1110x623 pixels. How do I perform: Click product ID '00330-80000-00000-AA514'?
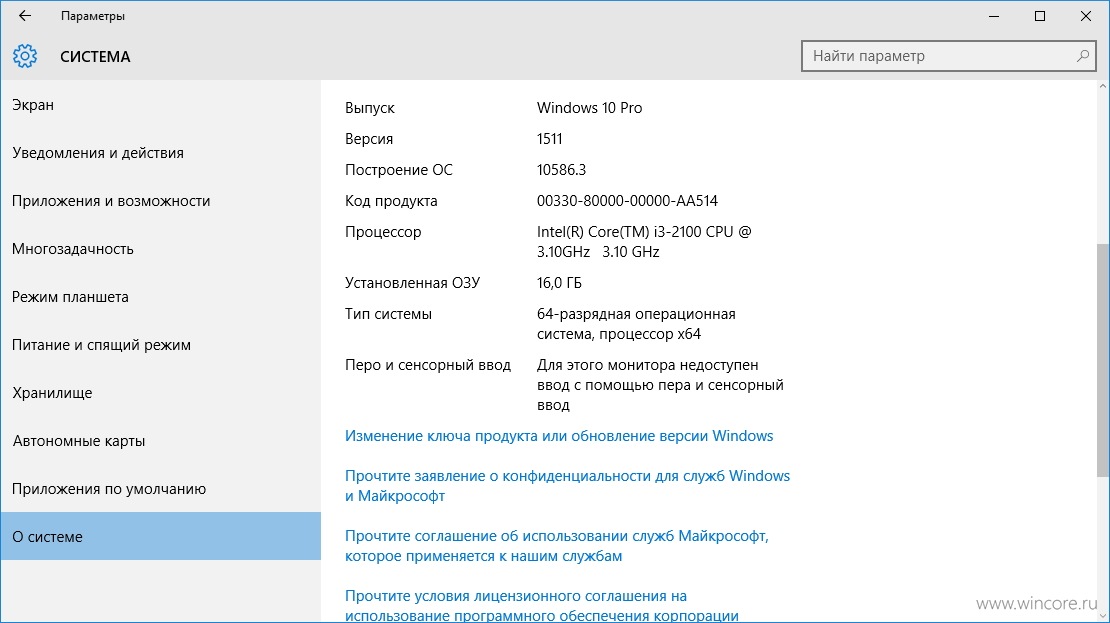[x=627, y=201]
